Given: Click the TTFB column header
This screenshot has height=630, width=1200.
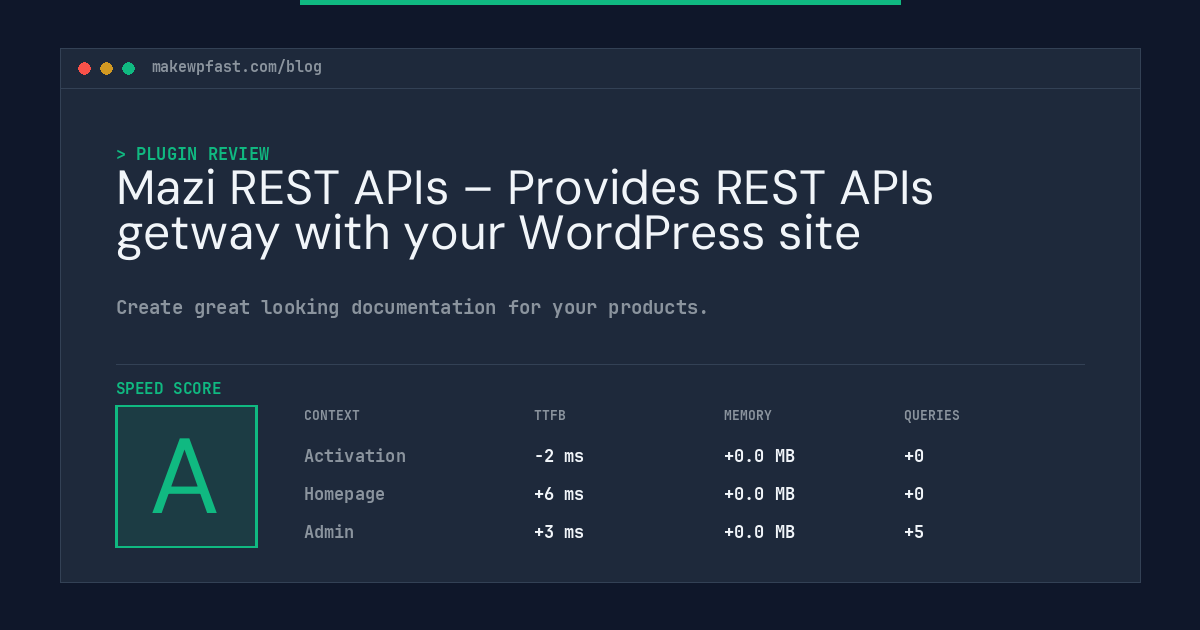Looking at the screenshot, I should pos(550,416).
